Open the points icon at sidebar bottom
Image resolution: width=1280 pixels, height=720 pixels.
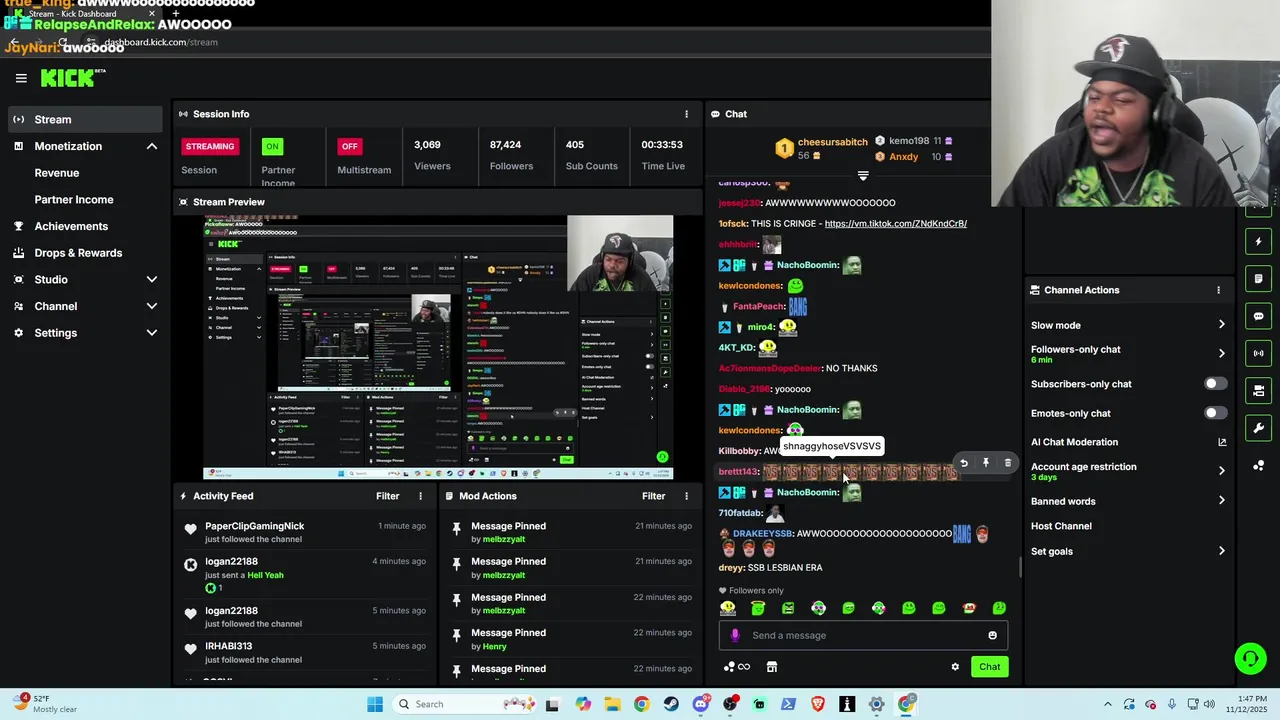[1259, 466]
